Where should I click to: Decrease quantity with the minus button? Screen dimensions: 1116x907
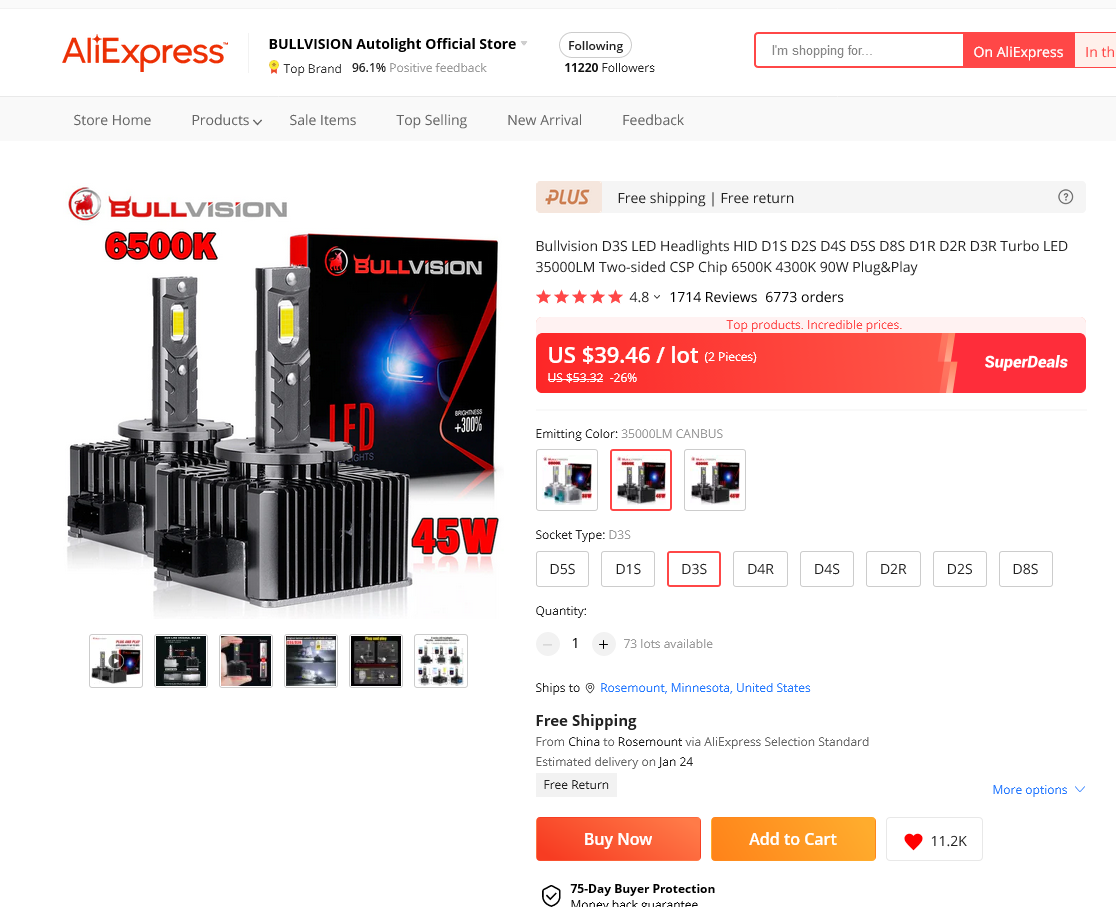click(x=547, y=644)
